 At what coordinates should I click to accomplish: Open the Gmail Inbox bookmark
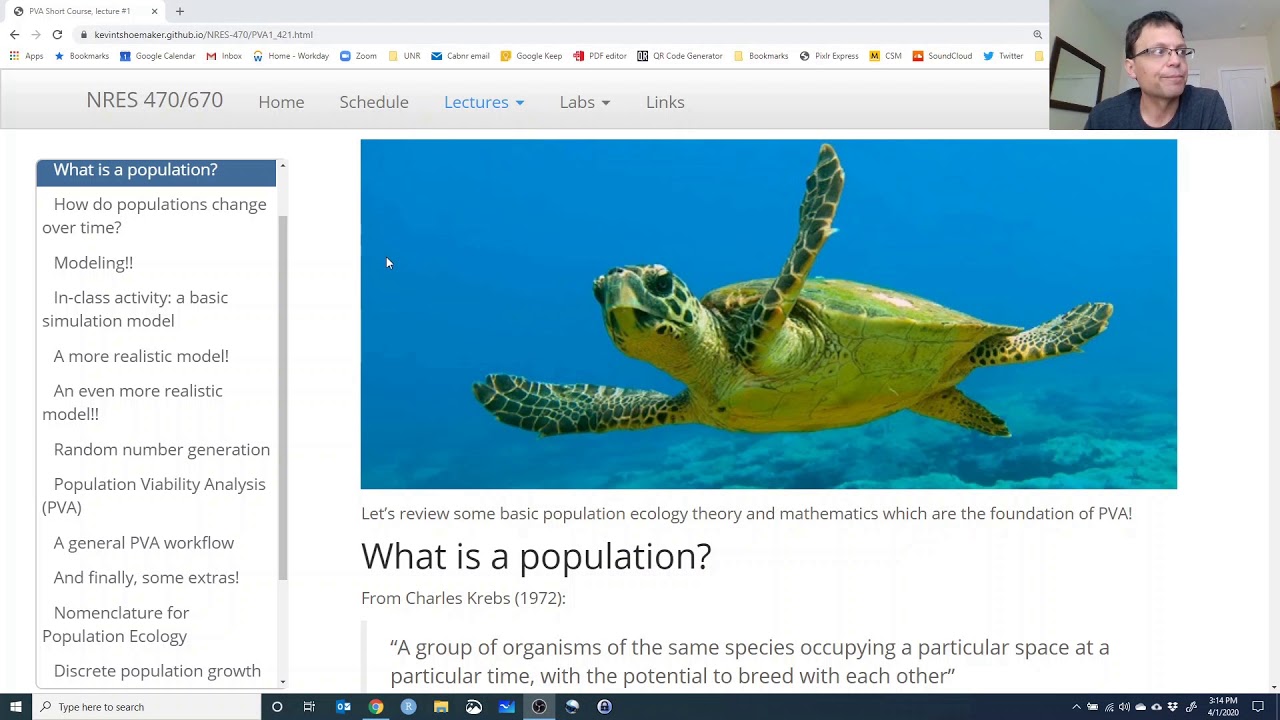click(224, 56)
